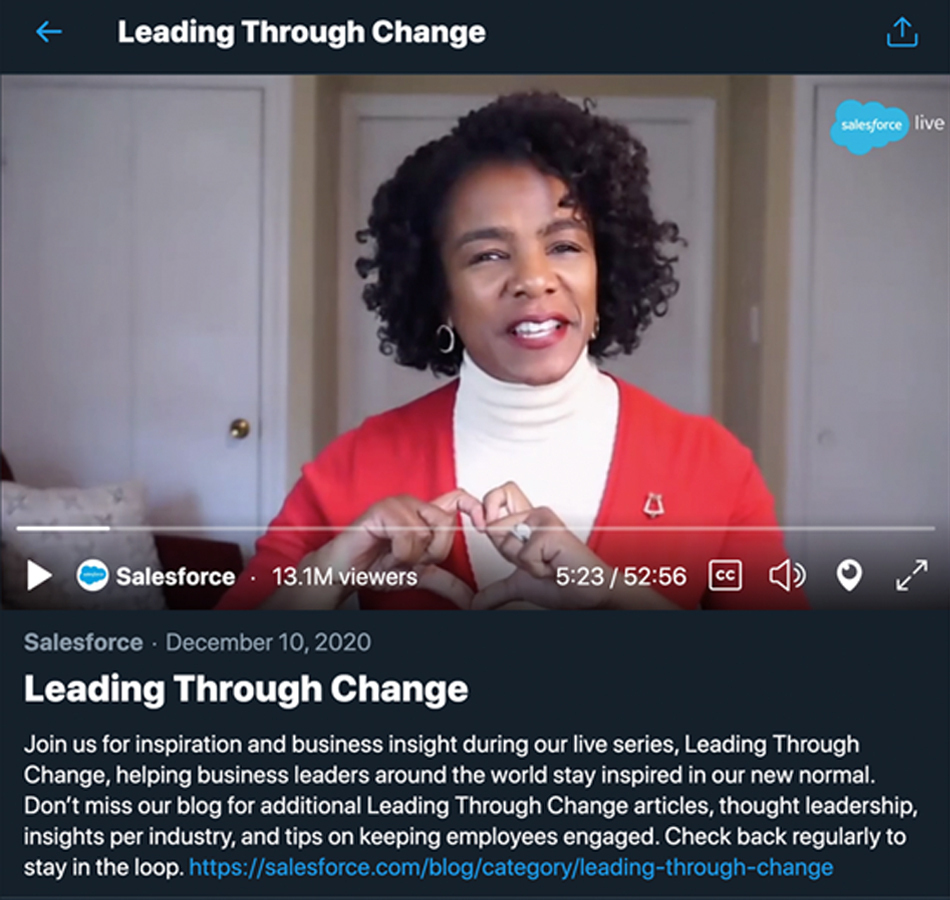Seek on the video progress bar

pos(476,528)
